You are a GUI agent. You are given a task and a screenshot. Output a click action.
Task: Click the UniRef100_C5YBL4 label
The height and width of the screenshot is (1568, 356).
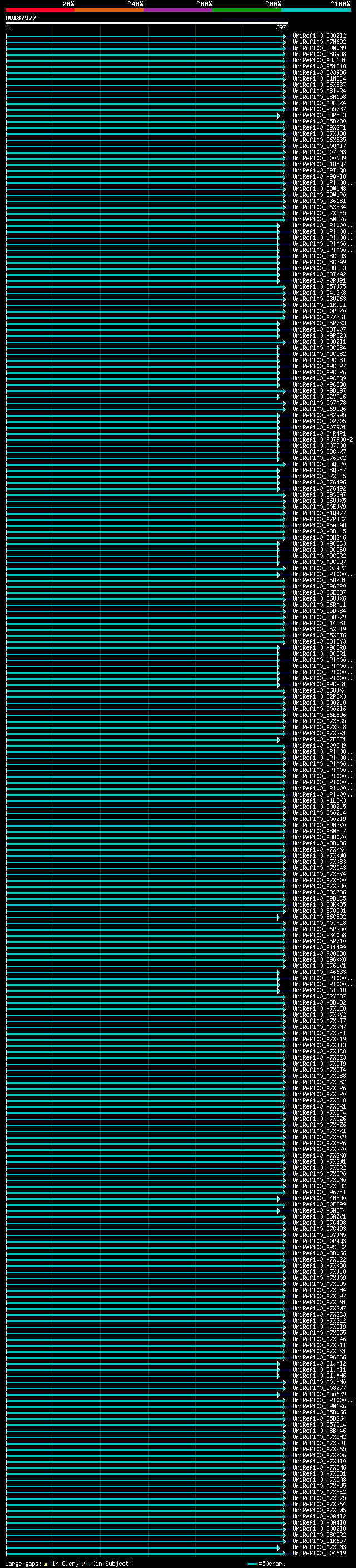319,1424
